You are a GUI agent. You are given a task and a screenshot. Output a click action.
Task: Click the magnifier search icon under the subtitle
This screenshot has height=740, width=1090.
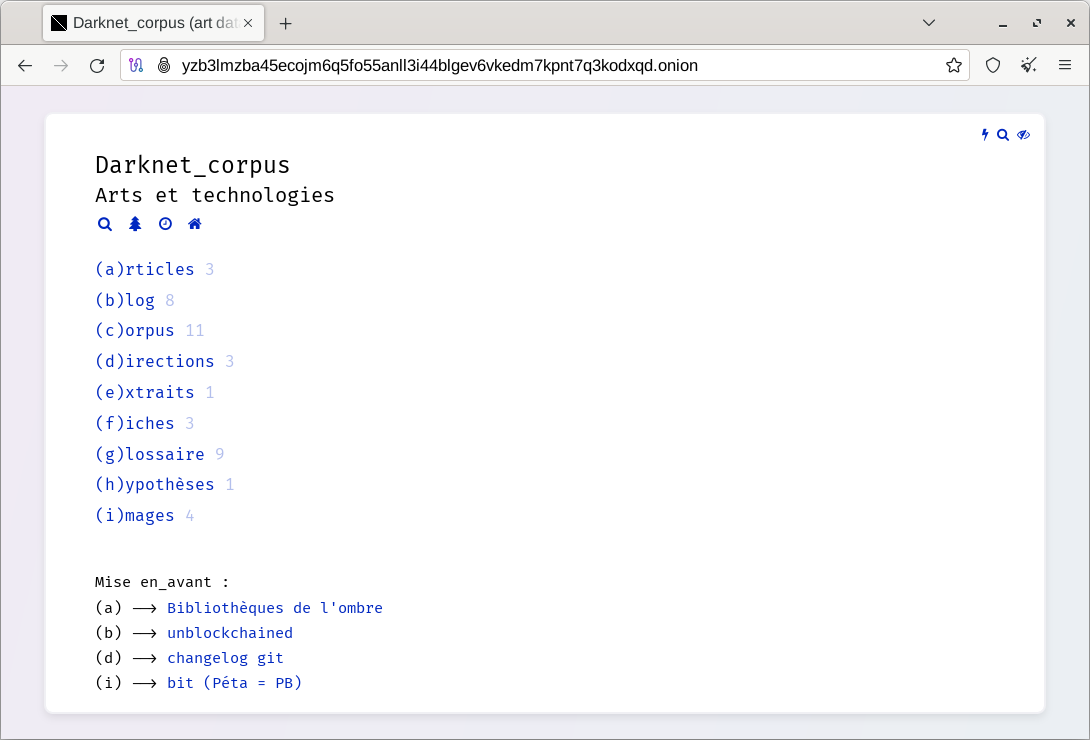pos(104,224)
